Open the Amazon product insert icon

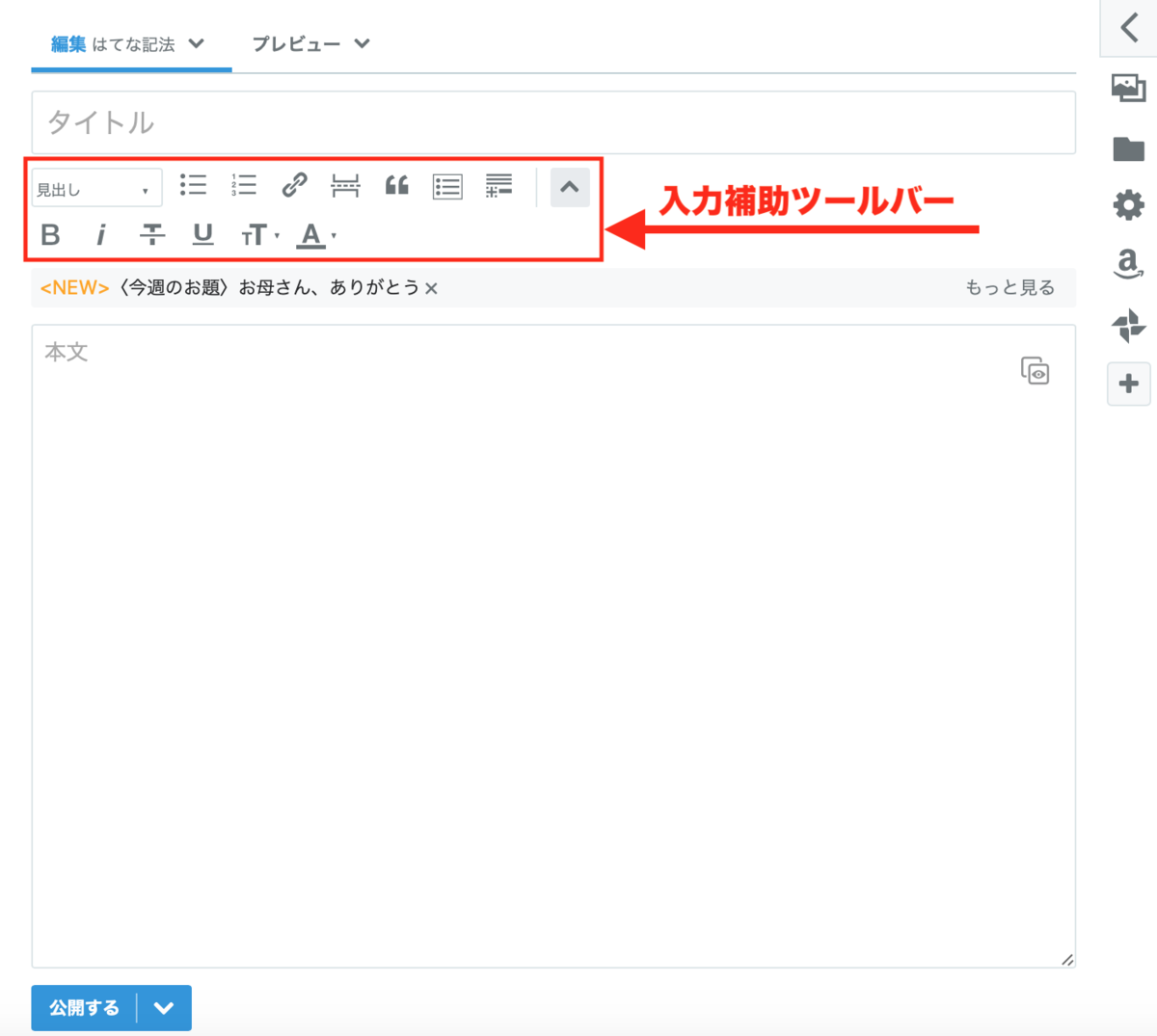click(1128, 264)
